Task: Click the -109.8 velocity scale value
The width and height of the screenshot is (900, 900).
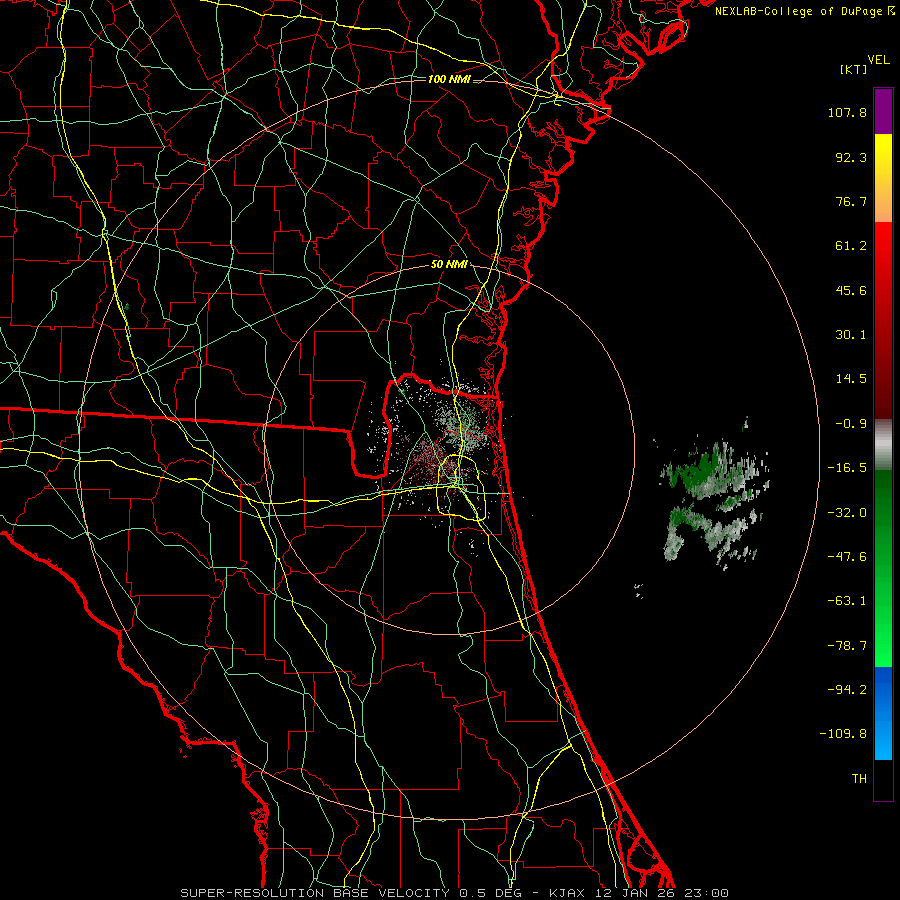Action: click(843, 734)
